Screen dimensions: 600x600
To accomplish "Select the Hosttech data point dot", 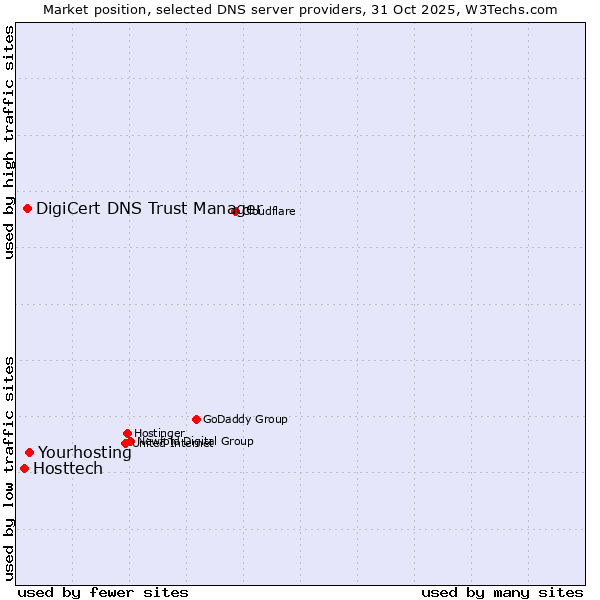I will pyautogui.click(x=25, y=468).
